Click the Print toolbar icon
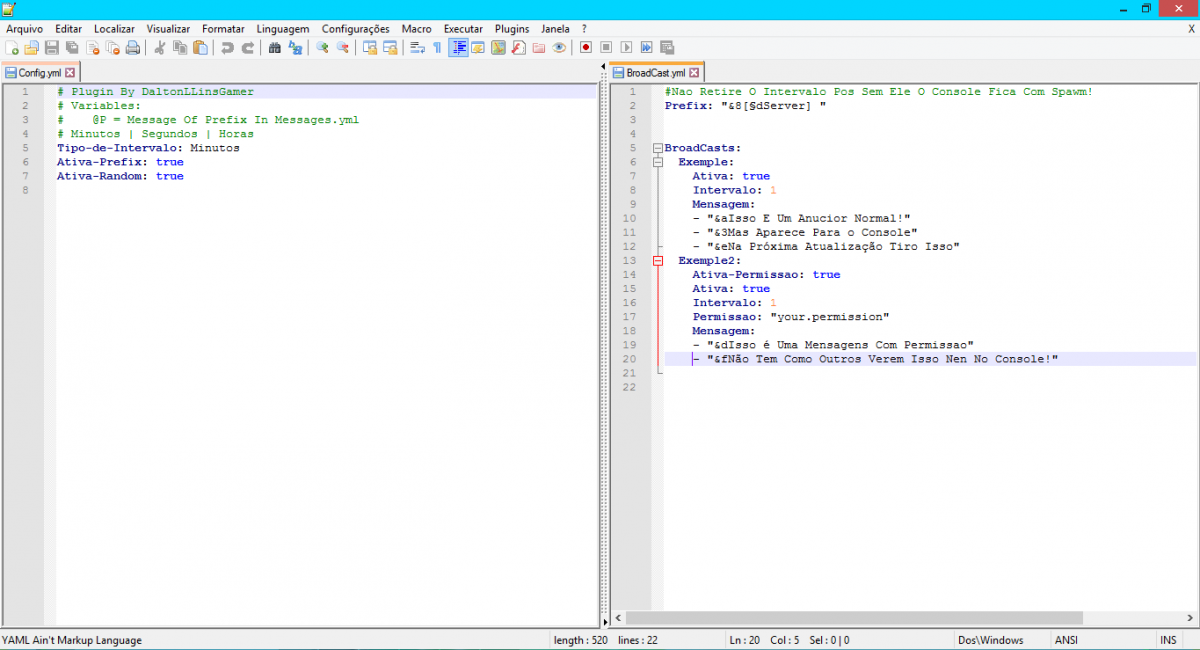1200x650 pixels. tap(132, 47)
